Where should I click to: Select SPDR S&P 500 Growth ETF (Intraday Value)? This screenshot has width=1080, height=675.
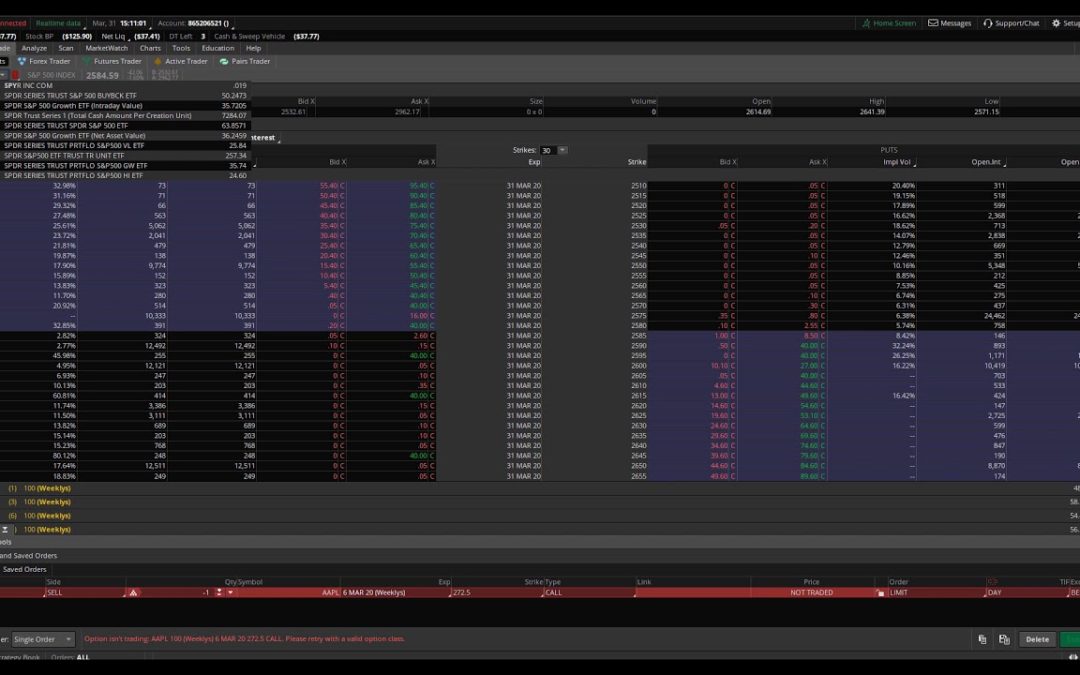click(125, 105)
